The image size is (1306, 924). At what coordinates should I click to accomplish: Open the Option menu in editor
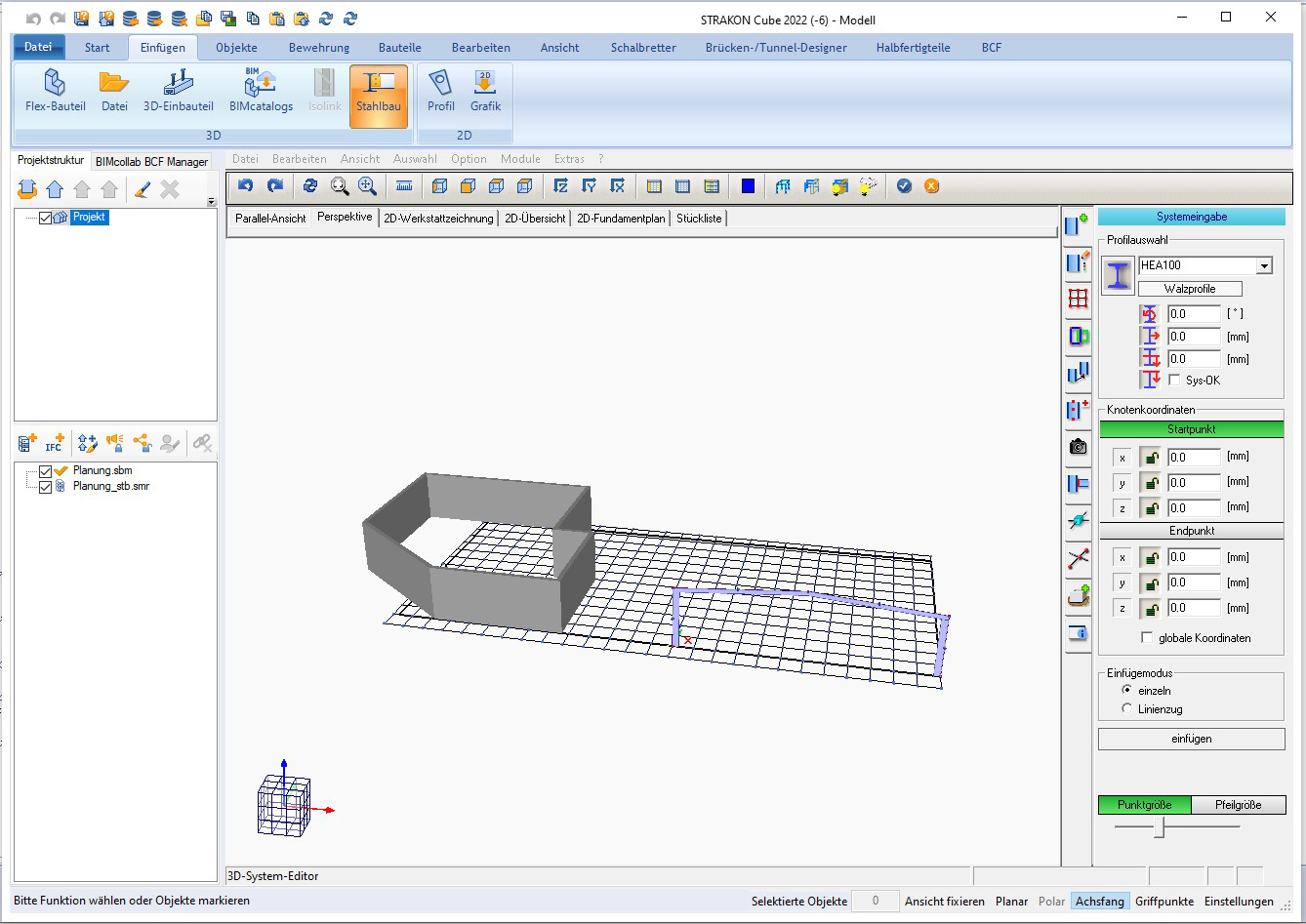[x=469, y=159]
